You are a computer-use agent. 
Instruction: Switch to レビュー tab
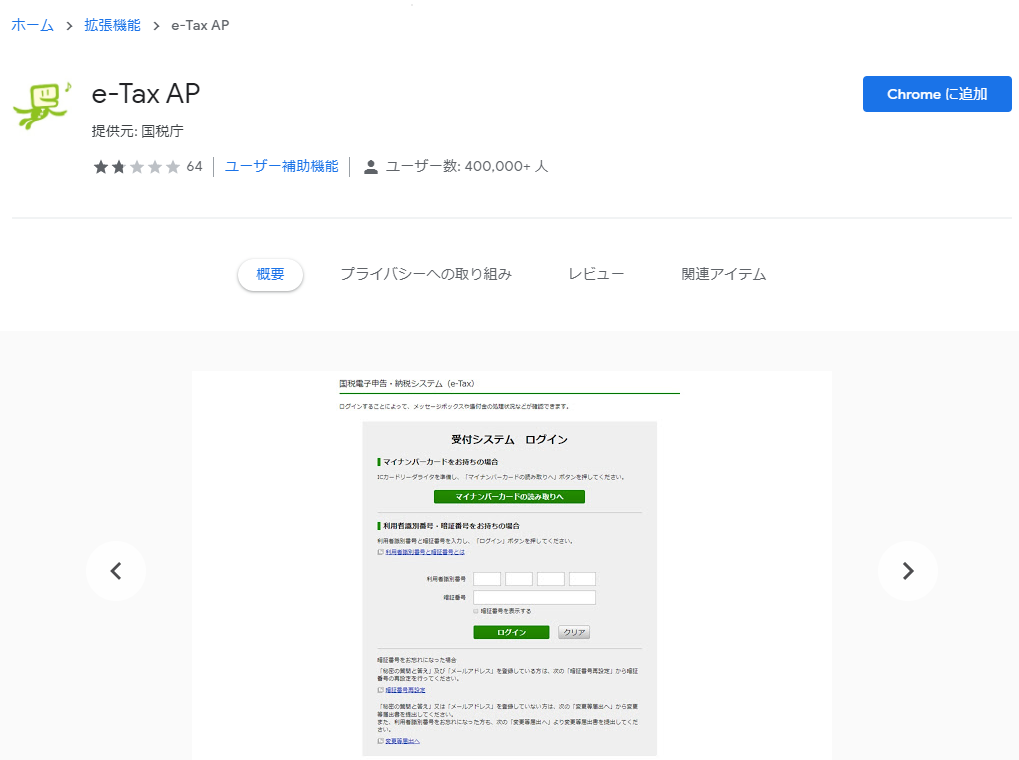[x=596, y=274]
